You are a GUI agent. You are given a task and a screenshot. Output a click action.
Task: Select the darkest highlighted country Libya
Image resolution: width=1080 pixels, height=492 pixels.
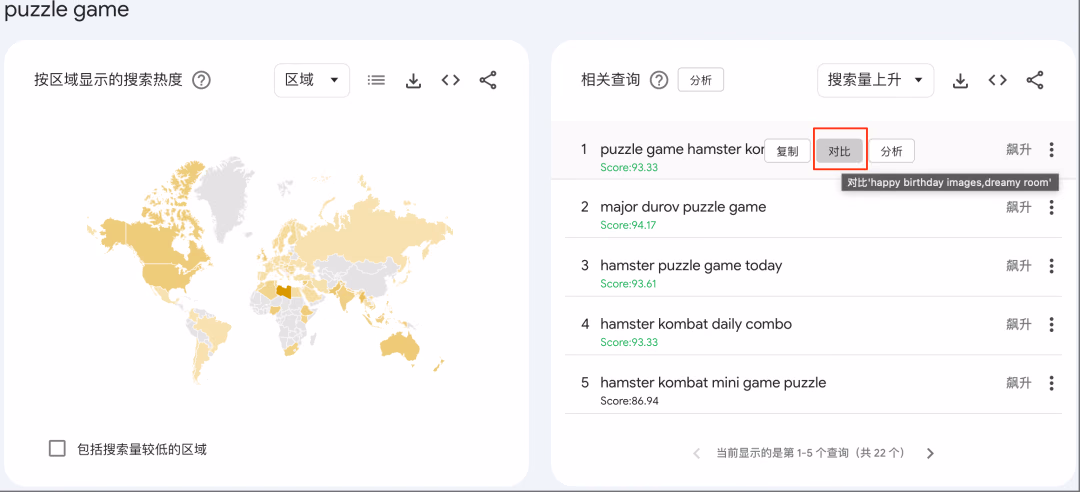[283, 291]
